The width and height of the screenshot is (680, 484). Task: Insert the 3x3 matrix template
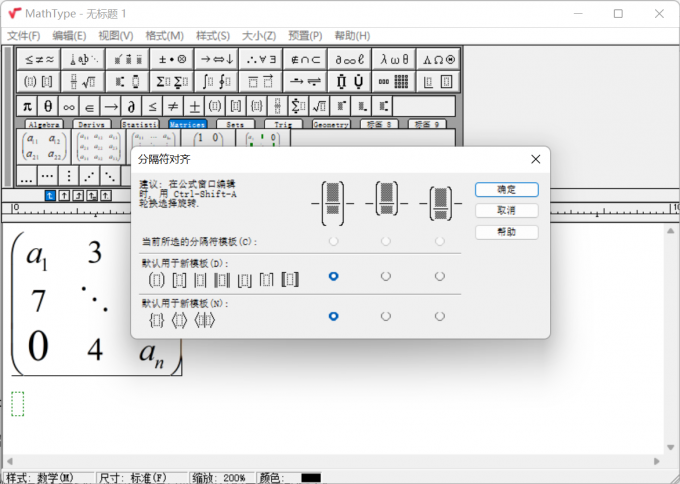click(98, 146)
